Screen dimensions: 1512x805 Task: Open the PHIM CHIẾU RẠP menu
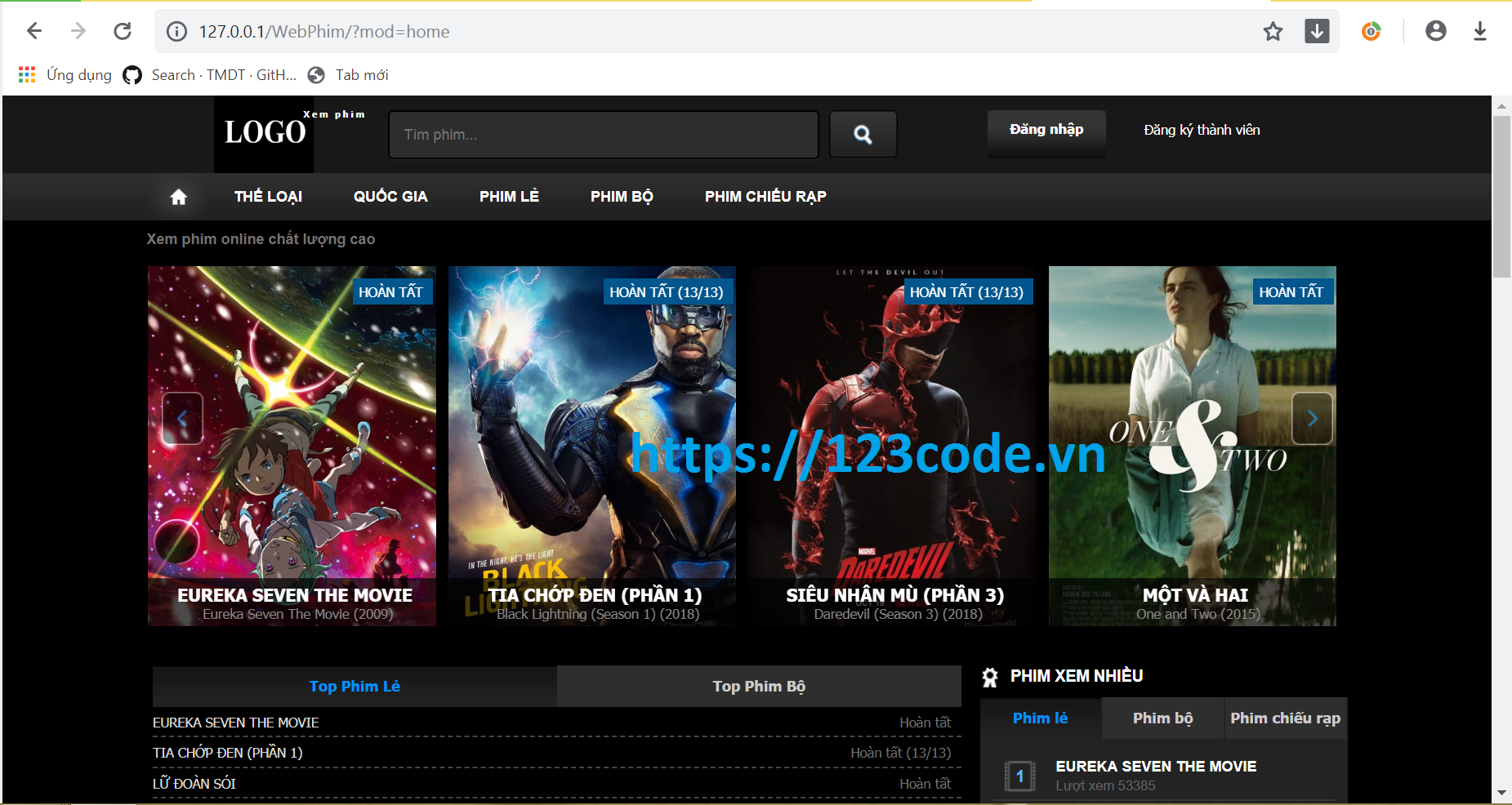(765, 196)
